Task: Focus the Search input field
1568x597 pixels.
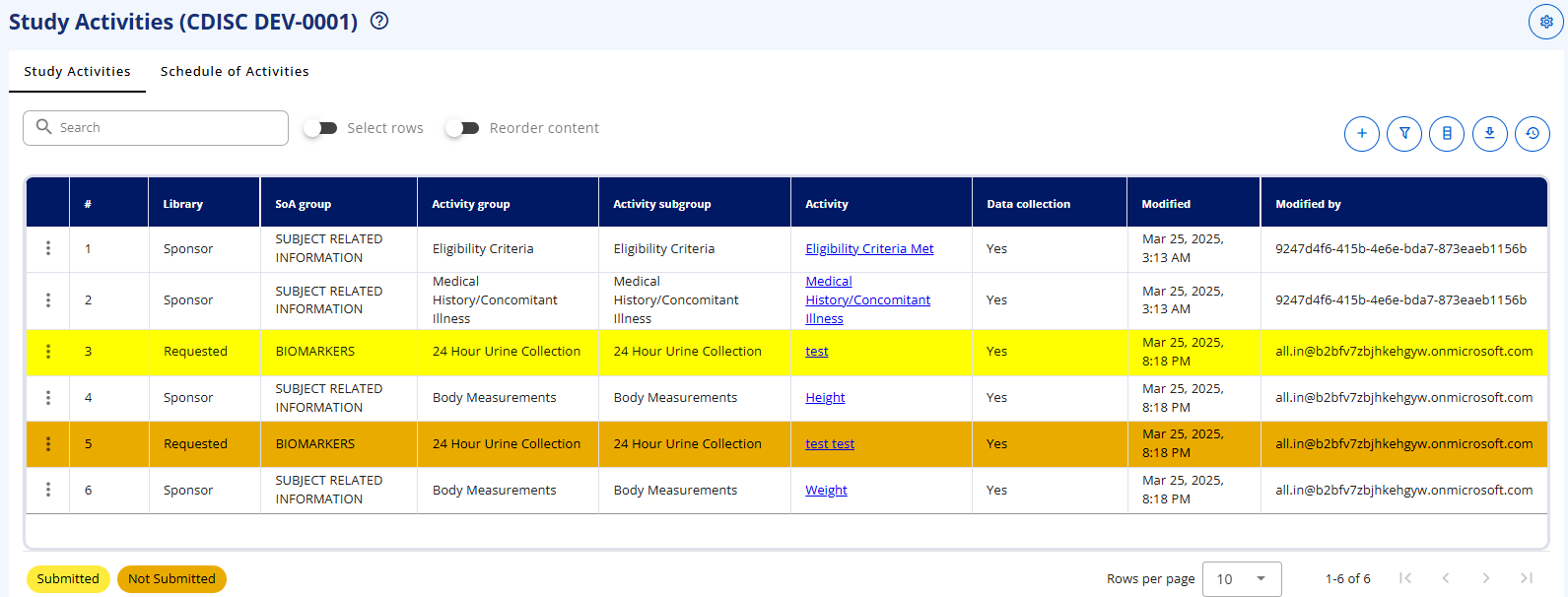Action: click(x=156, y=128)
